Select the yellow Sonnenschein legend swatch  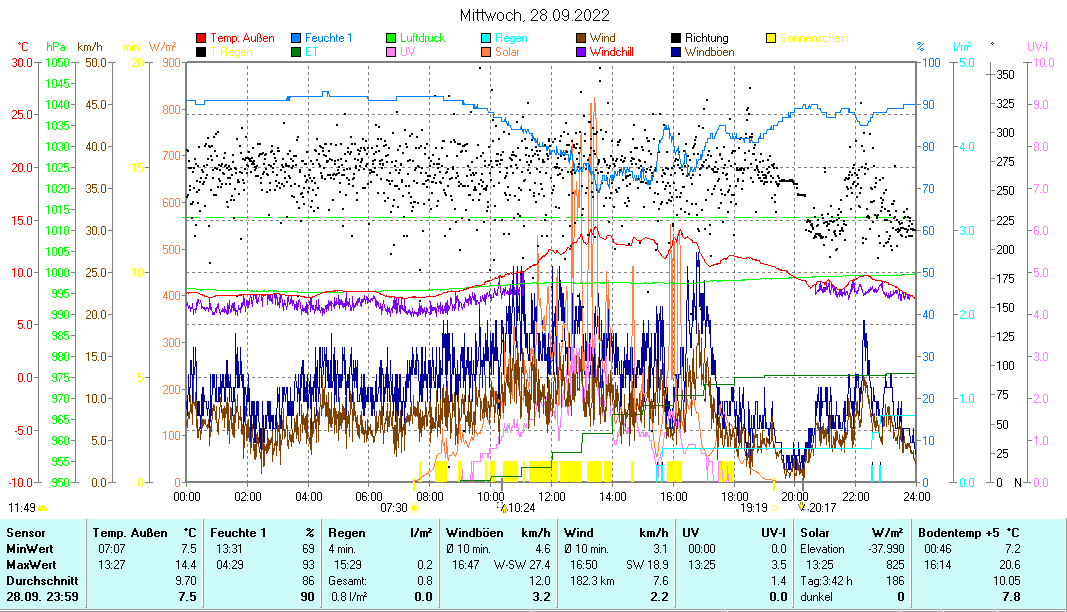click(x=772, y=38)
